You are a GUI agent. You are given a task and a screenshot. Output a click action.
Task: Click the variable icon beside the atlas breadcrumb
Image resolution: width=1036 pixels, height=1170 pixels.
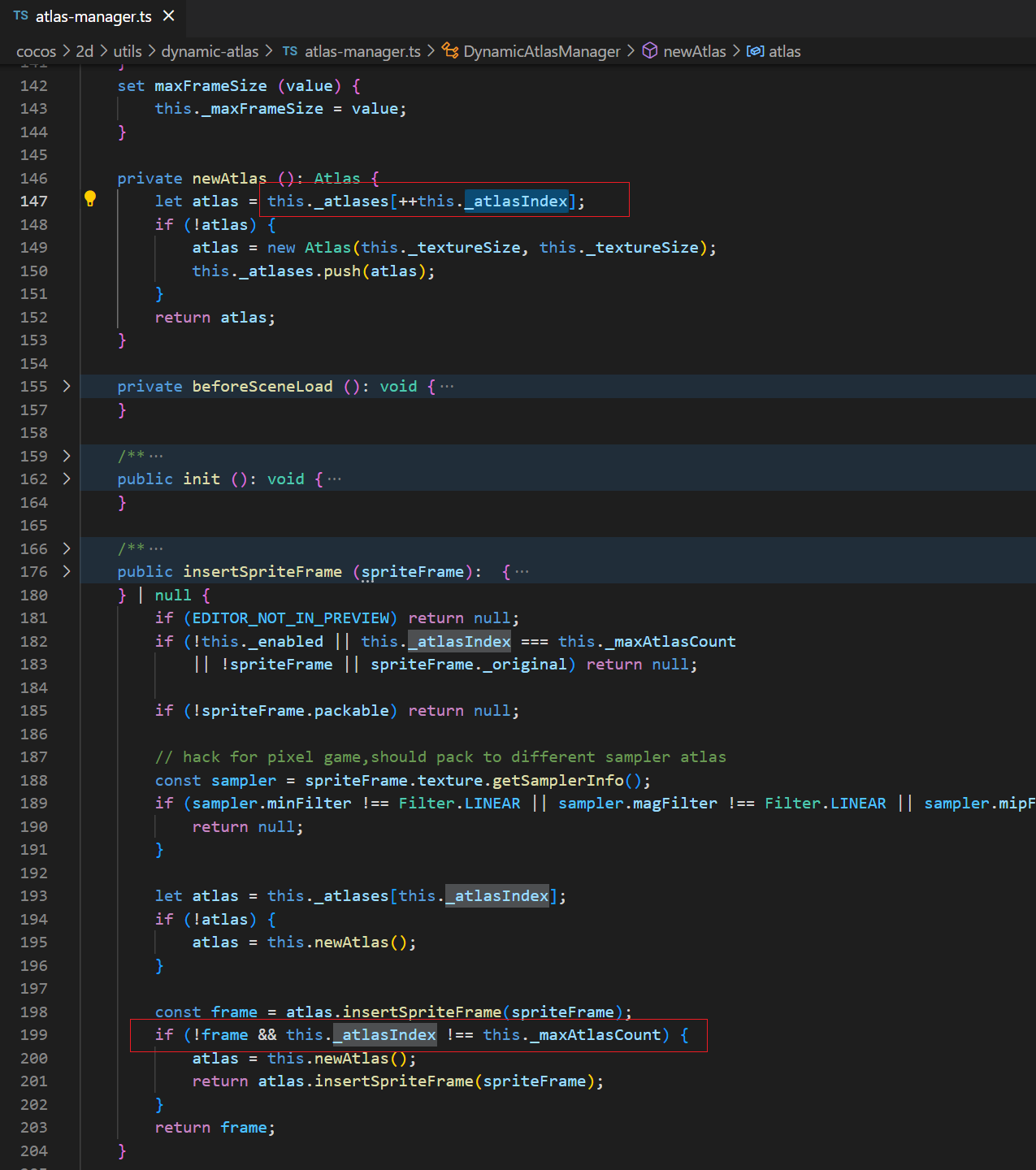pyautogui.click(x=755, y=51)
